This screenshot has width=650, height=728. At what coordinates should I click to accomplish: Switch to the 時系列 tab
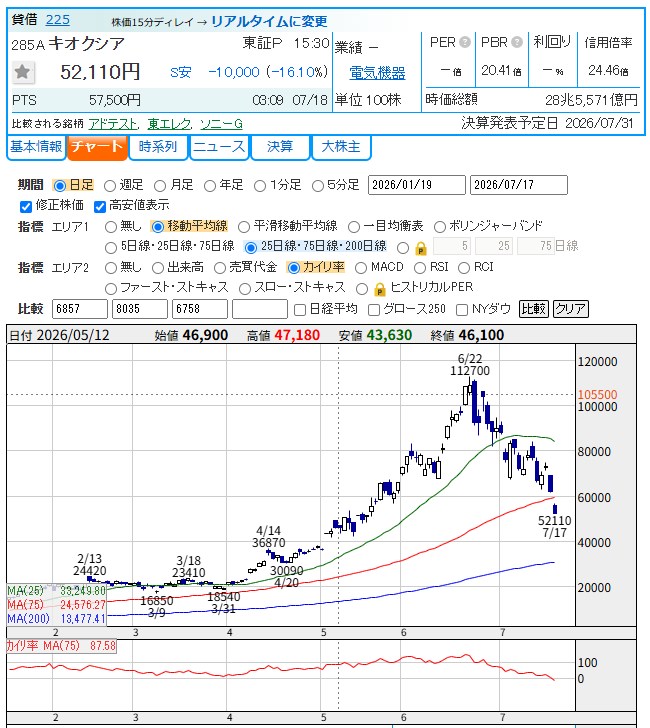tap(158, 147)
